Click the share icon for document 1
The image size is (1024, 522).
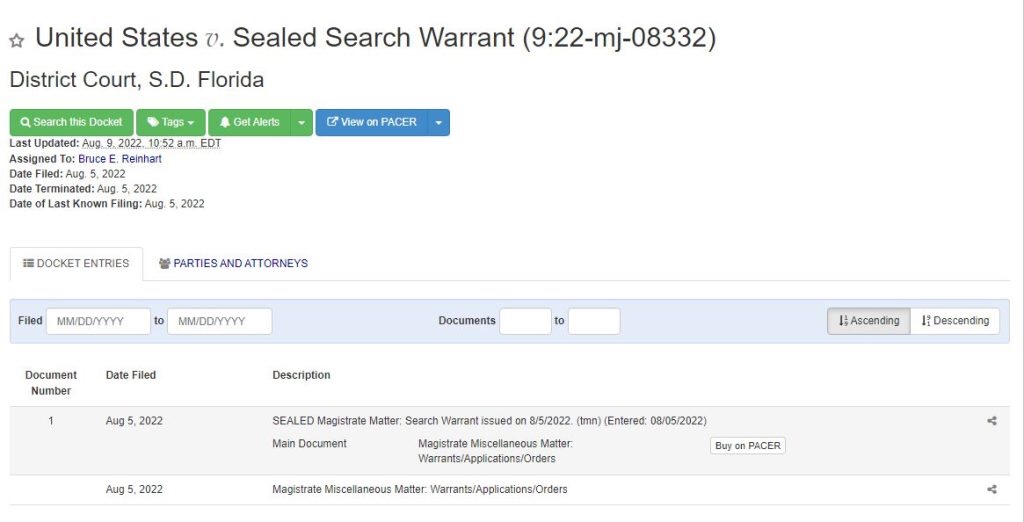pyautogui.click(x=992, y=421)
